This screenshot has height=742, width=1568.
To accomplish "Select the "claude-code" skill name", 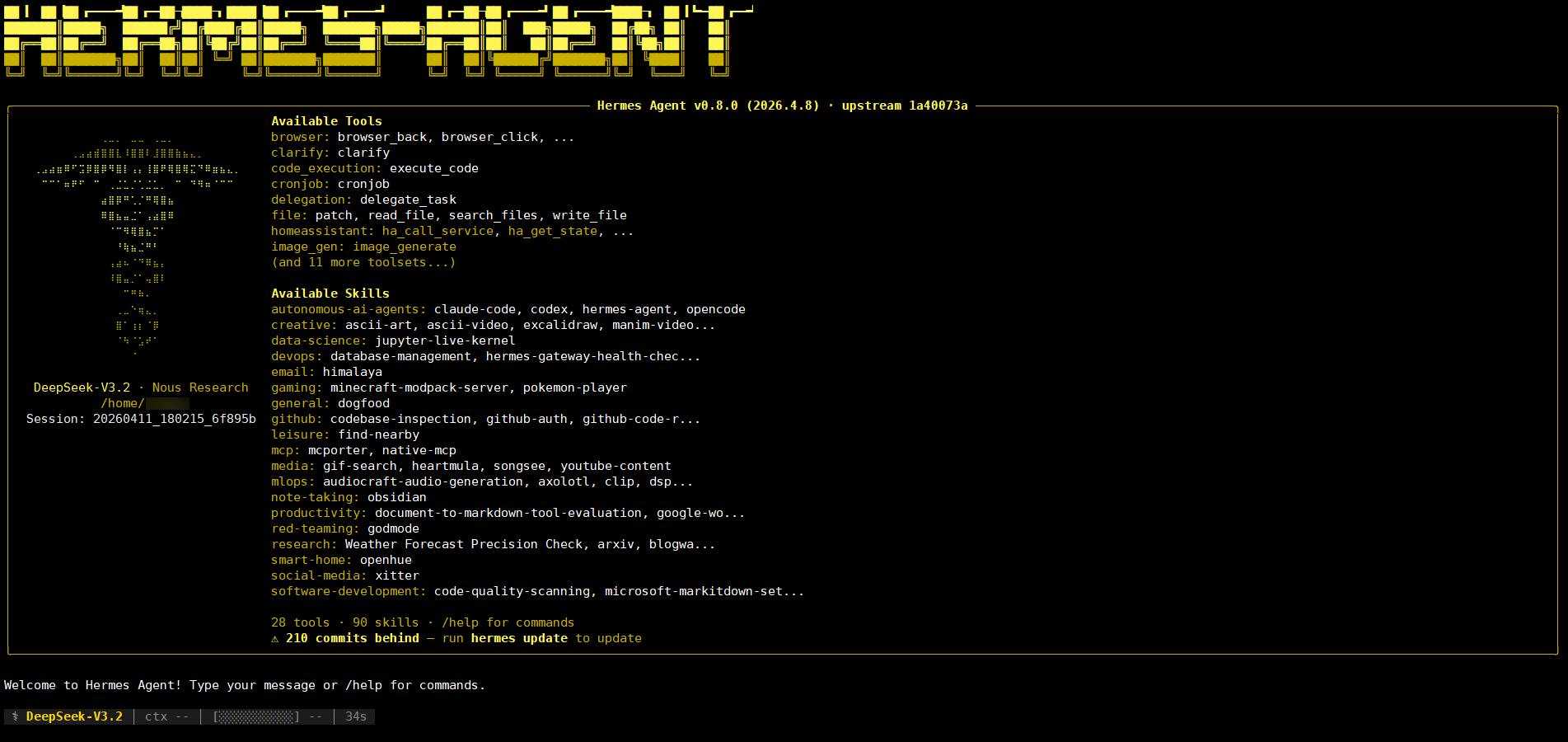I will click(x=475, y=309).
